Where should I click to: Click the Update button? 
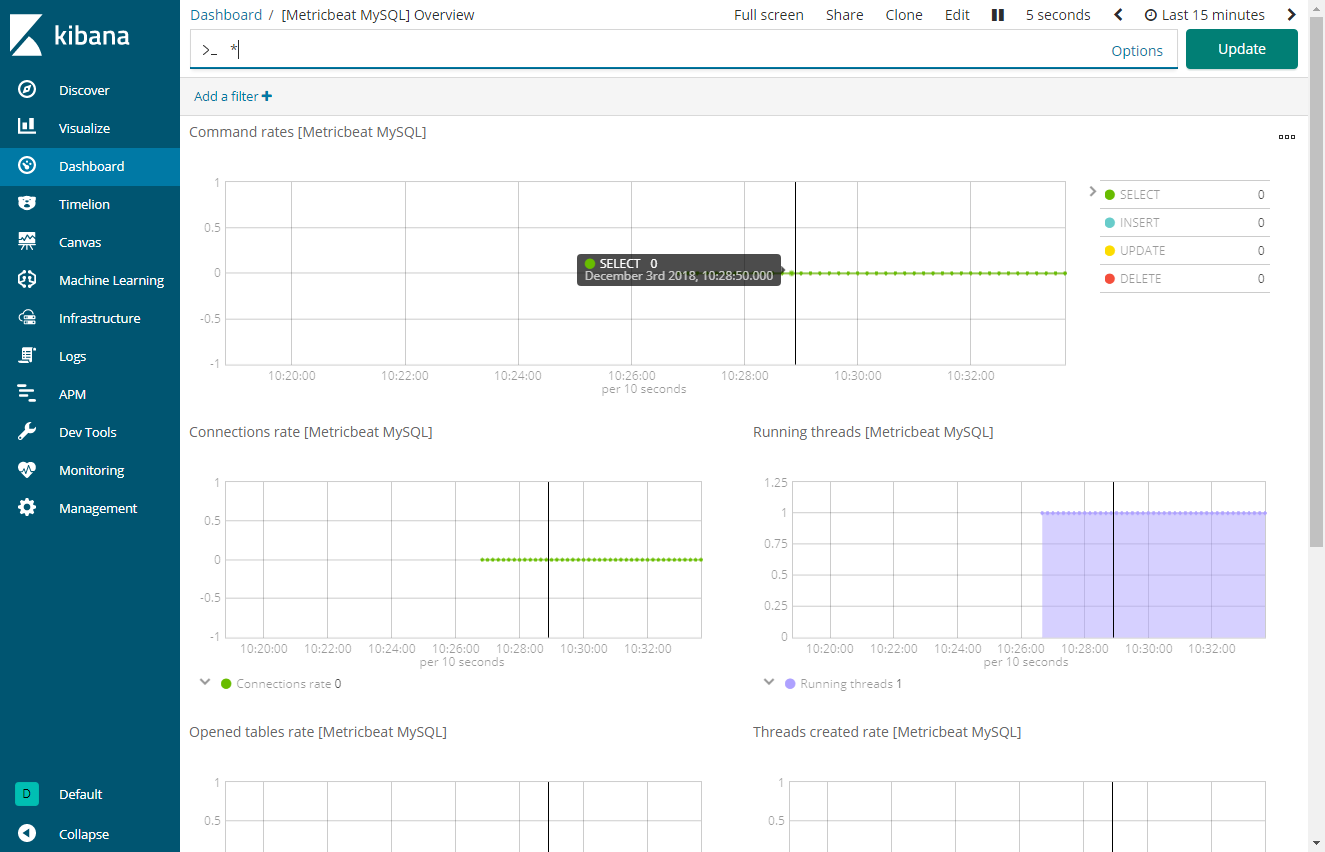pos(1242,49)
